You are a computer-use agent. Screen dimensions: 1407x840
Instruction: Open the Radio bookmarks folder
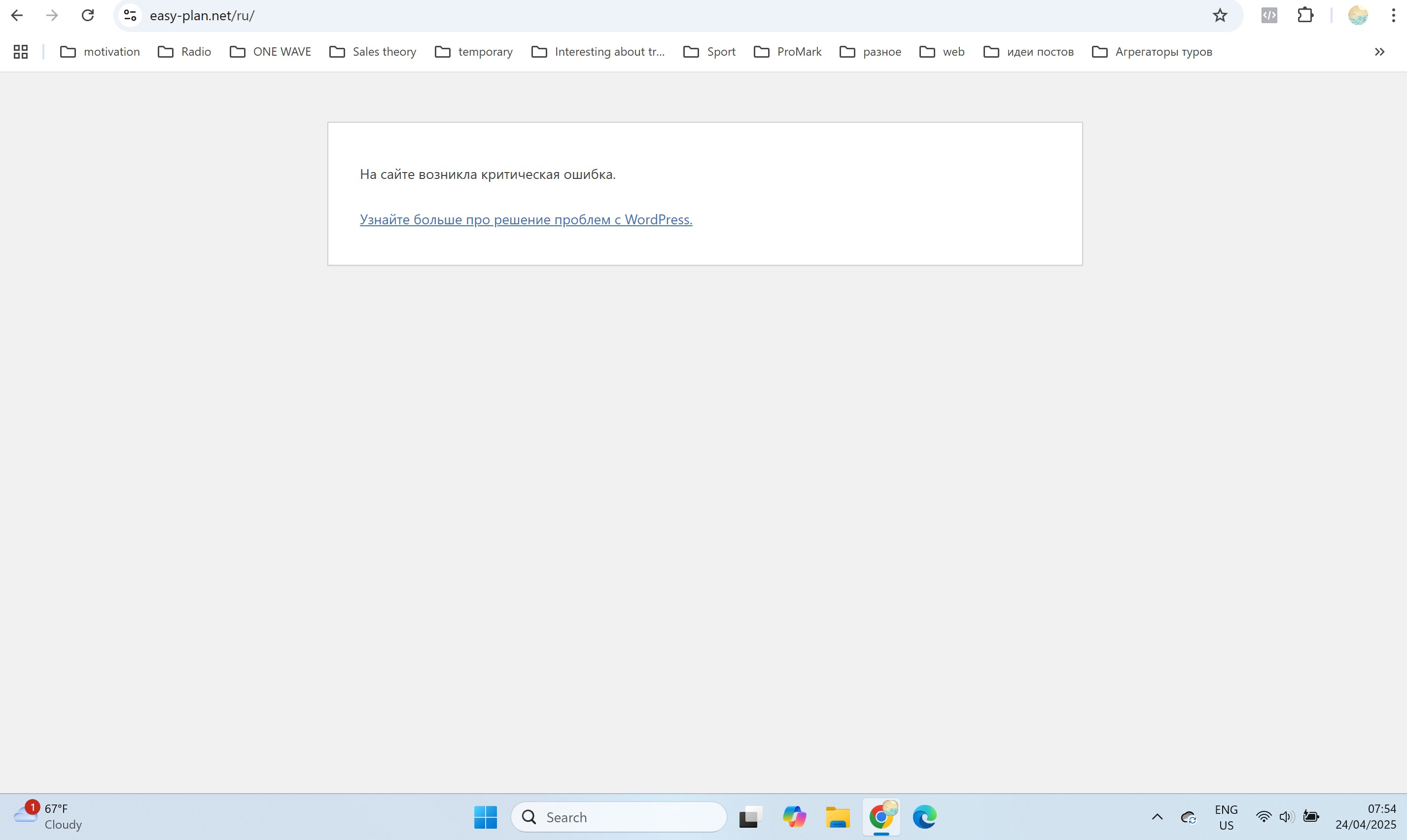pyautogui.click(x=184, y=51)
